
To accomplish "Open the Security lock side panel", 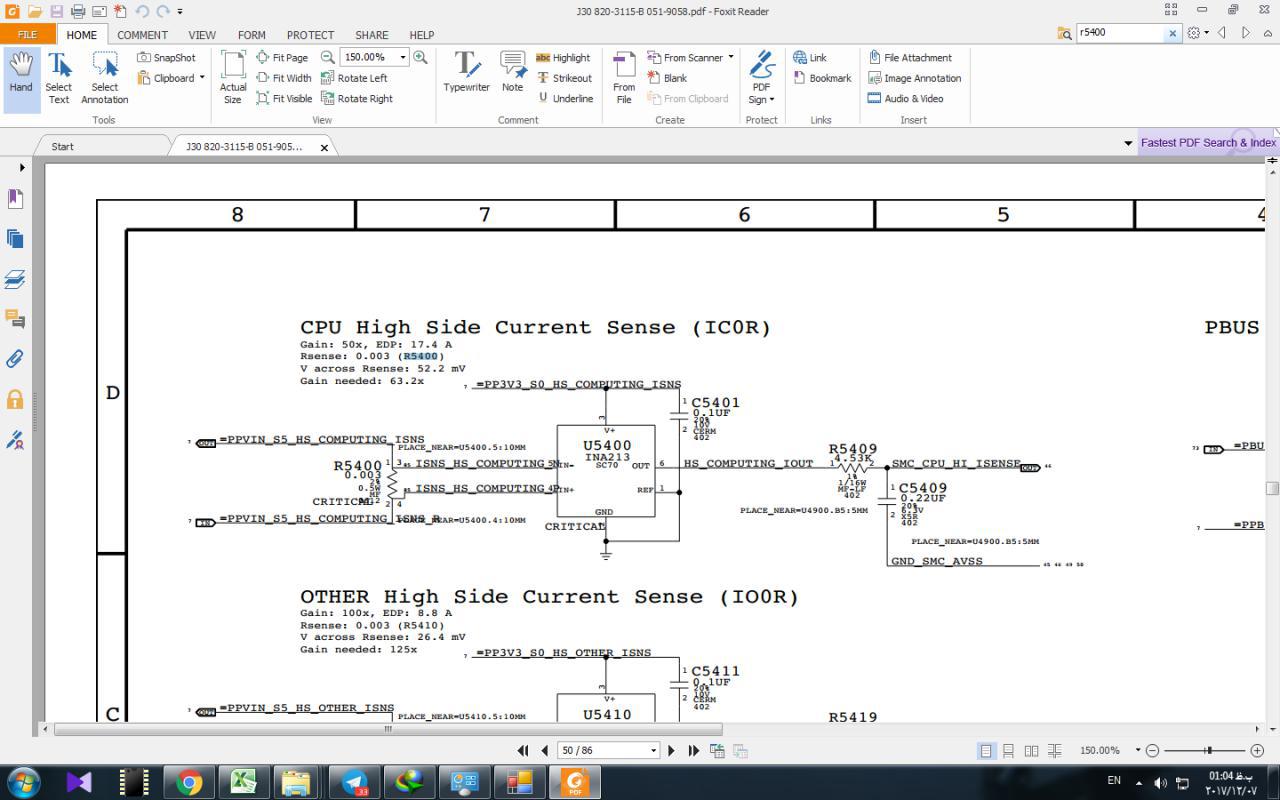I will [x=15, y=400].
